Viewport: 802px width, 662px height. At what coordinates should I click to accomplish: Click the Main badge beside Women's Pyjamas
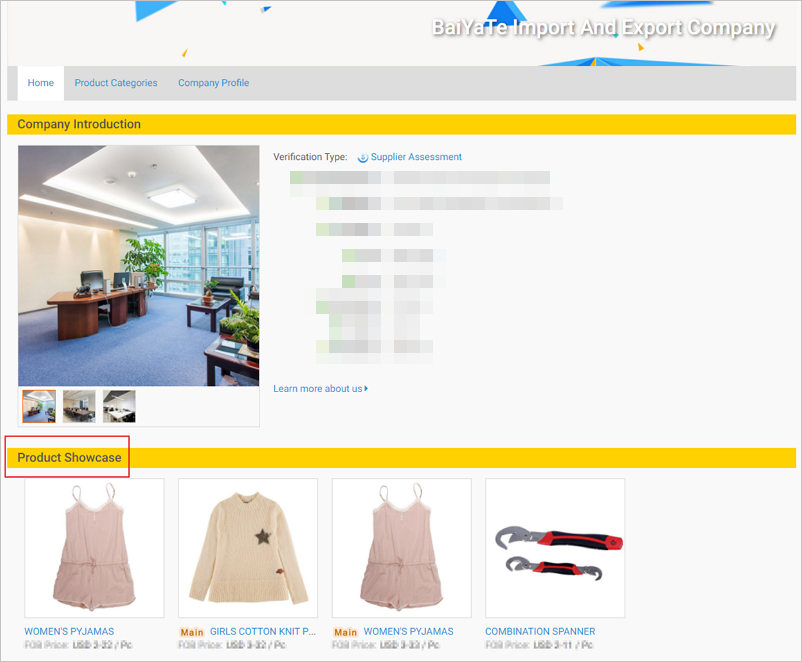346,632
